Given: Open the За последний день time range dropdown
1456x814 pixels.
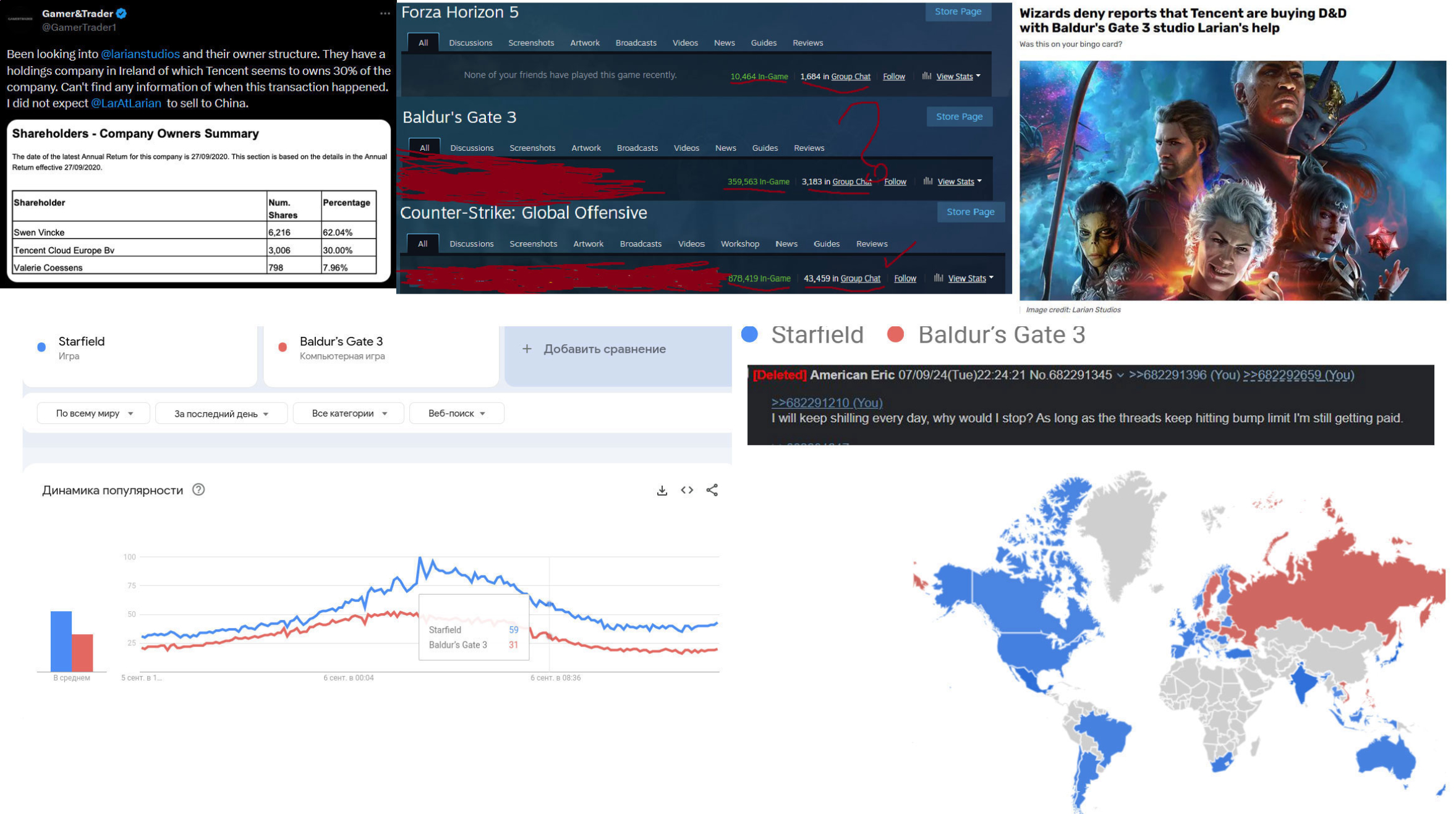Looking at the screenshot, I should [x=221, y=413].
